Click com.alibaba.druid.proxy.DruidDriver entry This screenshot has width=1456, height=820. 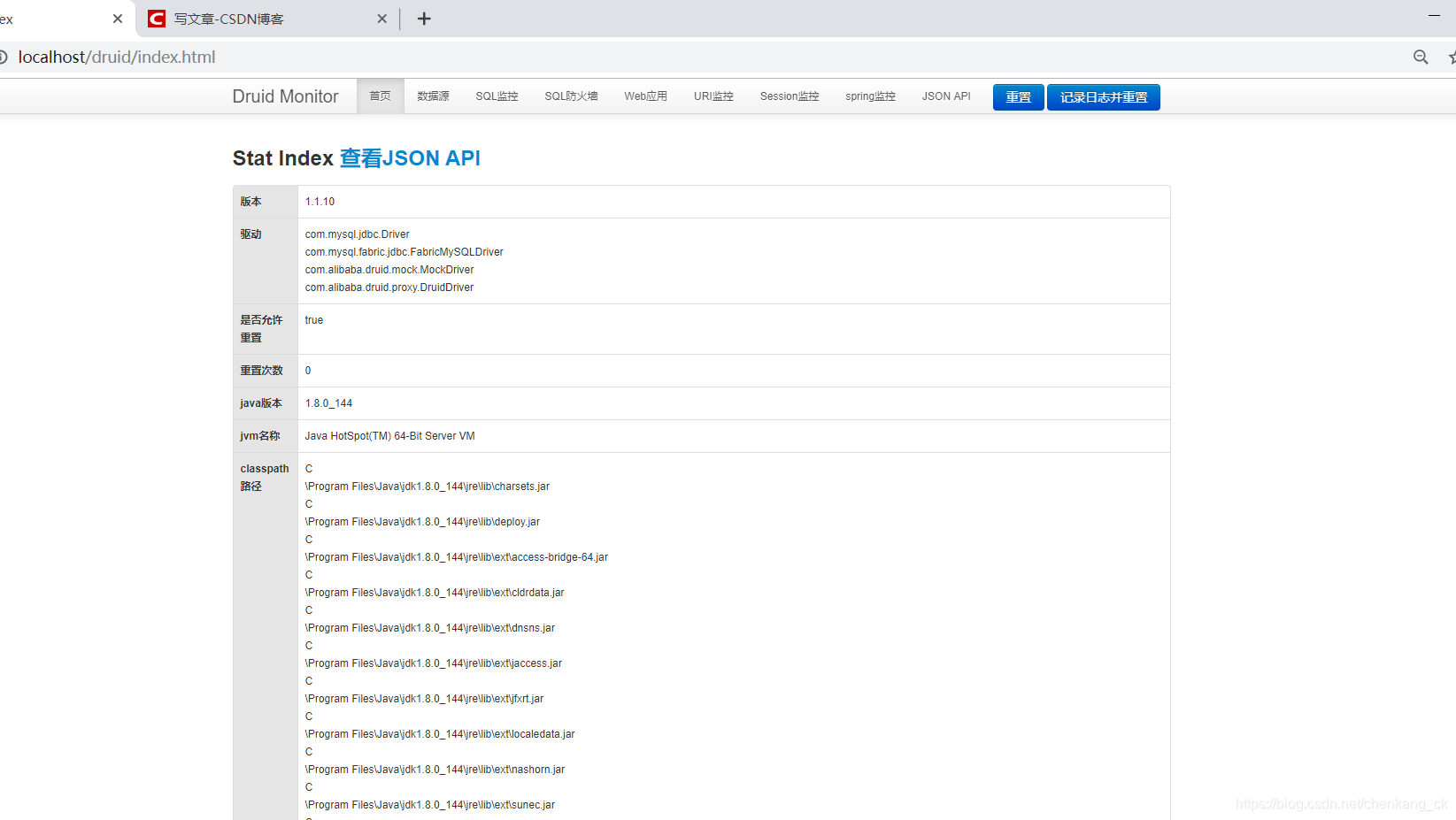[x=389, y=287]
